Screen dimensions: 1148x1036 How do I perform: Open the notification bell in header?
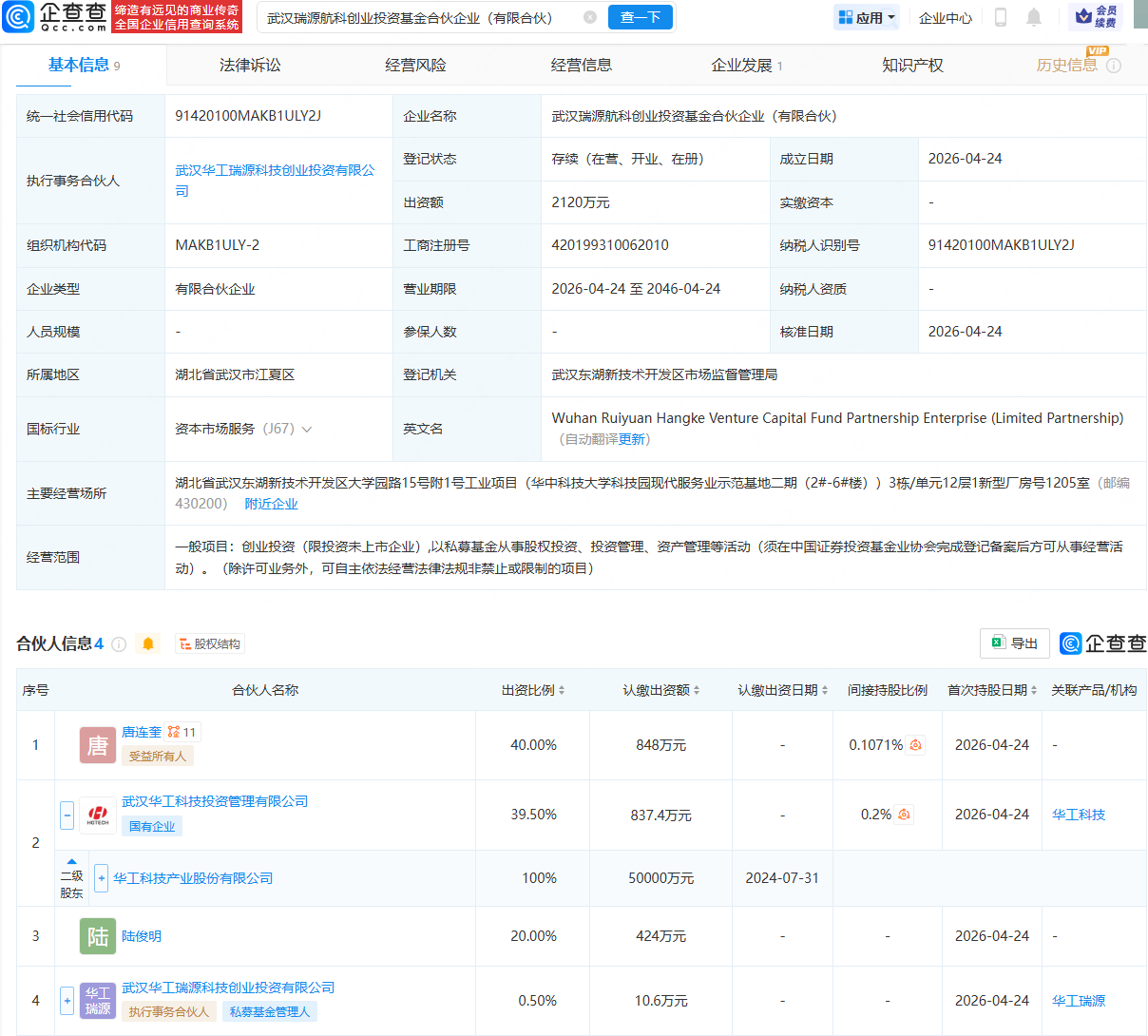click(1034, 17)
